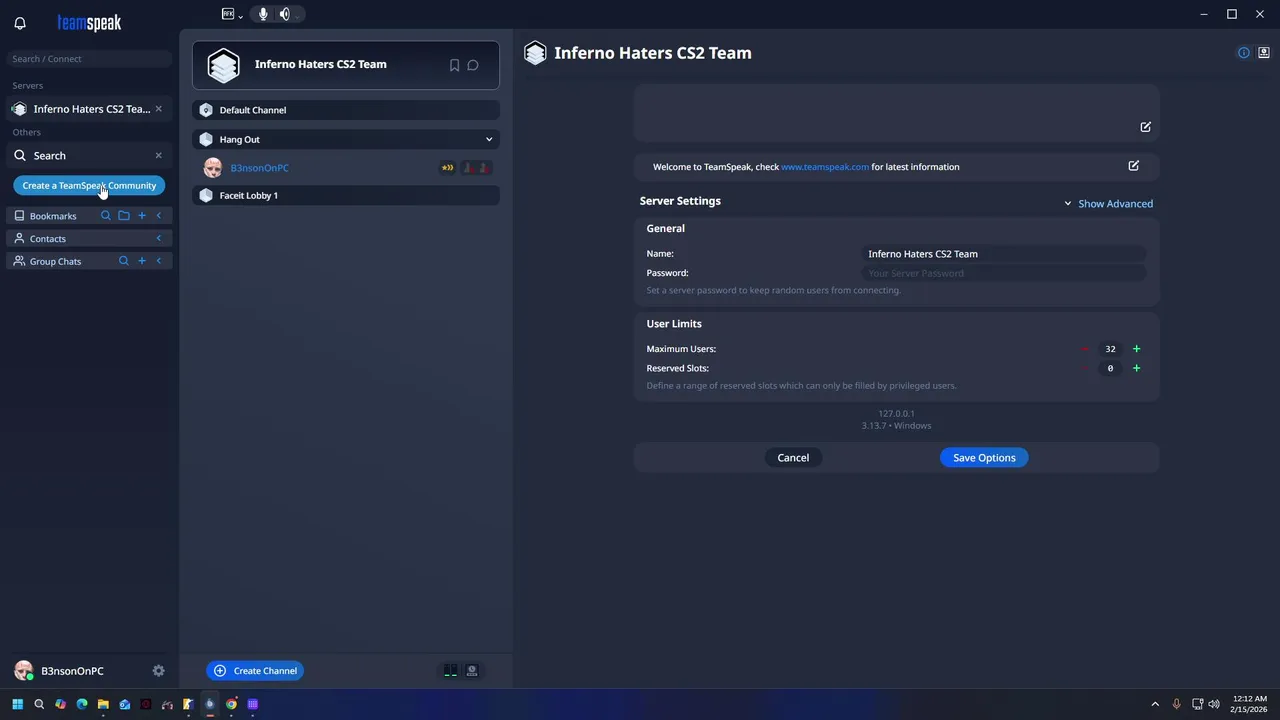Click B3nsonOnPC user in Hang Out
Screen dimensions: 1280x720
click(x=259, y=168)
